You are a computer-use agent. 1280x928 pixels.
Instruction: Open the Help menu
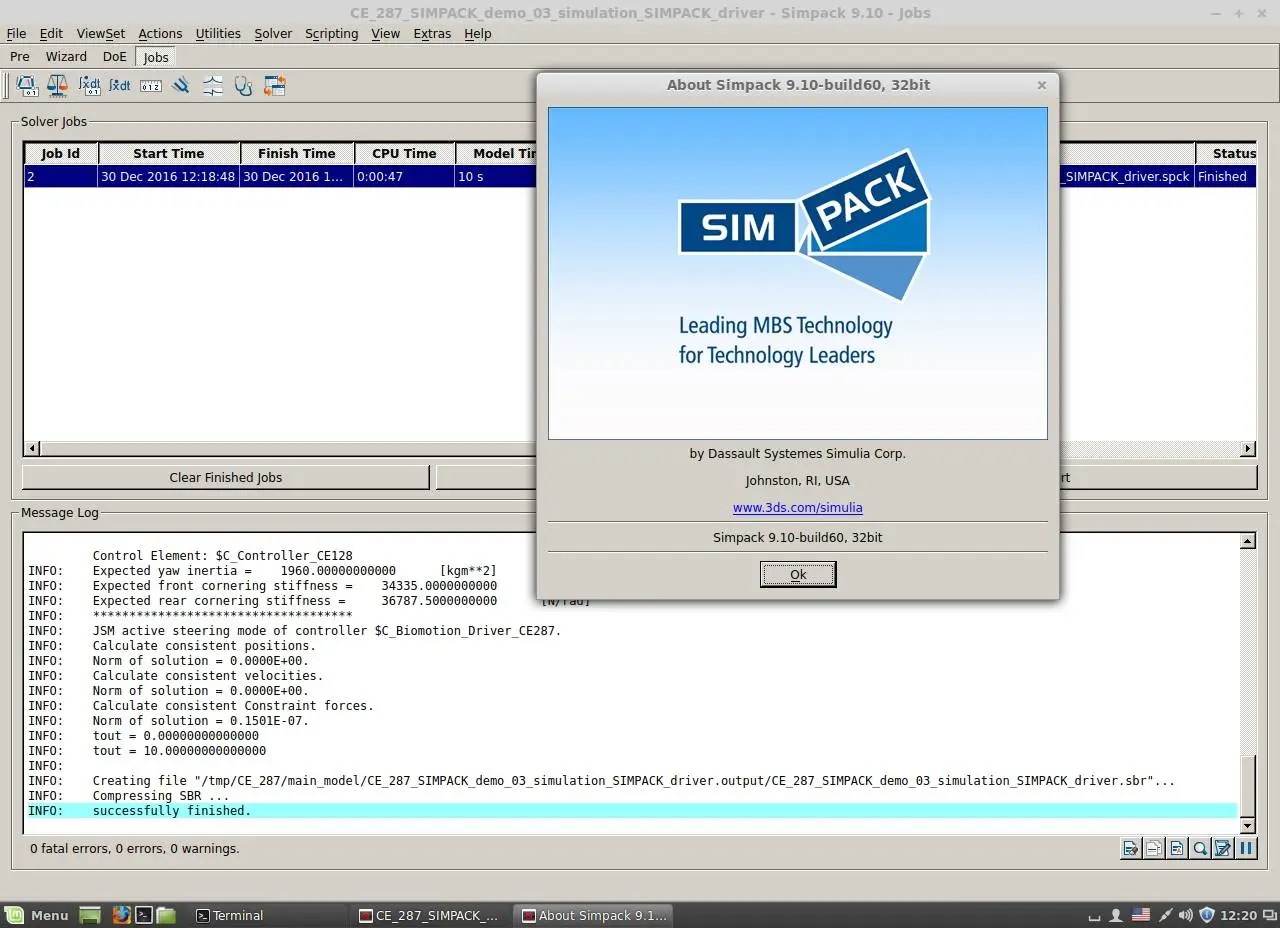pos(478,33)
